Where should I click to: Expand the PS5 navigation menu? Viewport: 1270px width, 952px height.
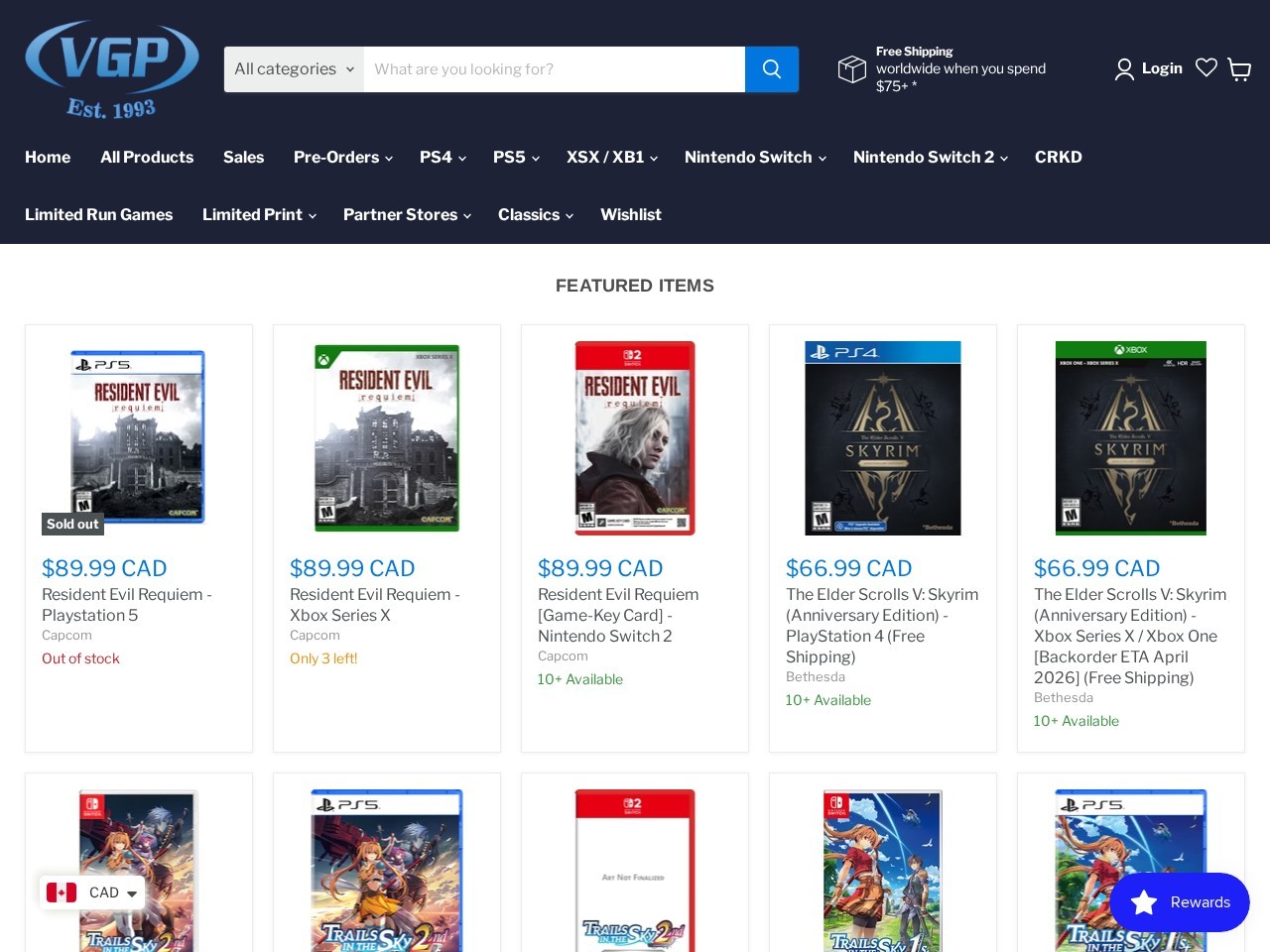click(x=515, y=157)
